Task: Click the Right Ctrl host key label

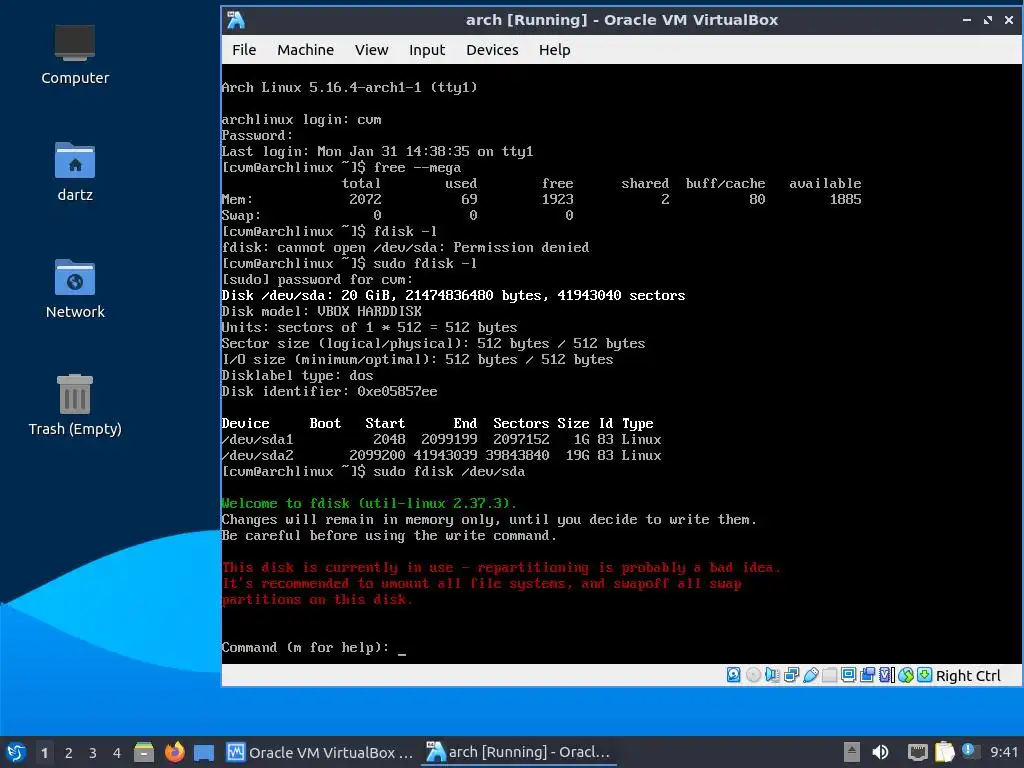Action: click(968, 676)
